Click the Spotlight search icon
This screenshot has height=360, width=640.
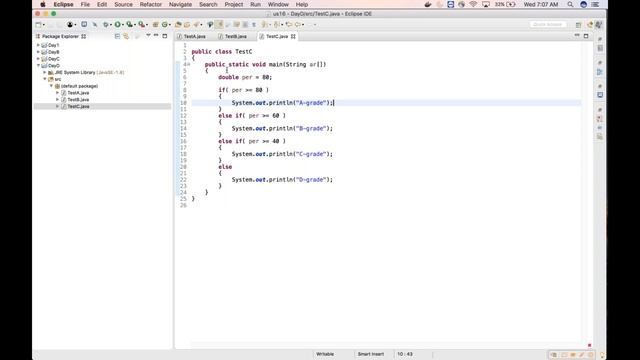tap(570, 4)
